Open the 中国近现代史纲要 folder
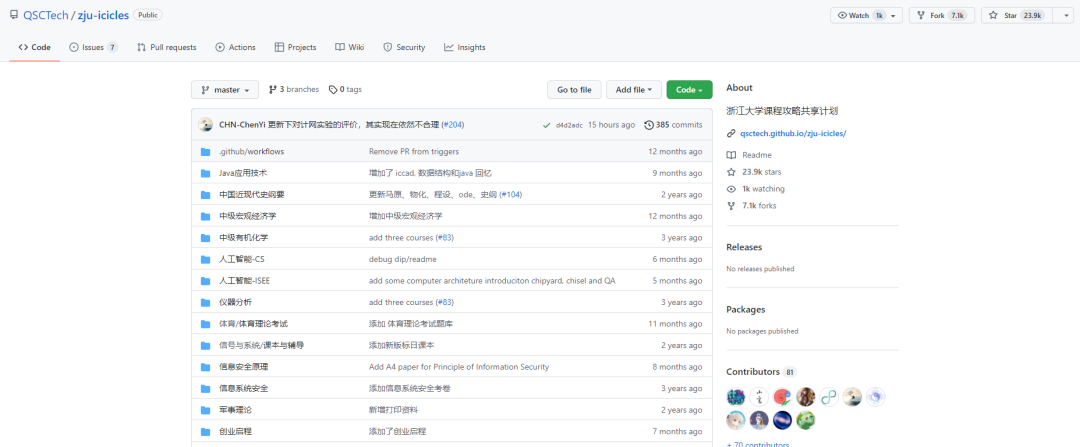Image resolution: width=1080 pixels, height=447 pixels. point(251,195)
